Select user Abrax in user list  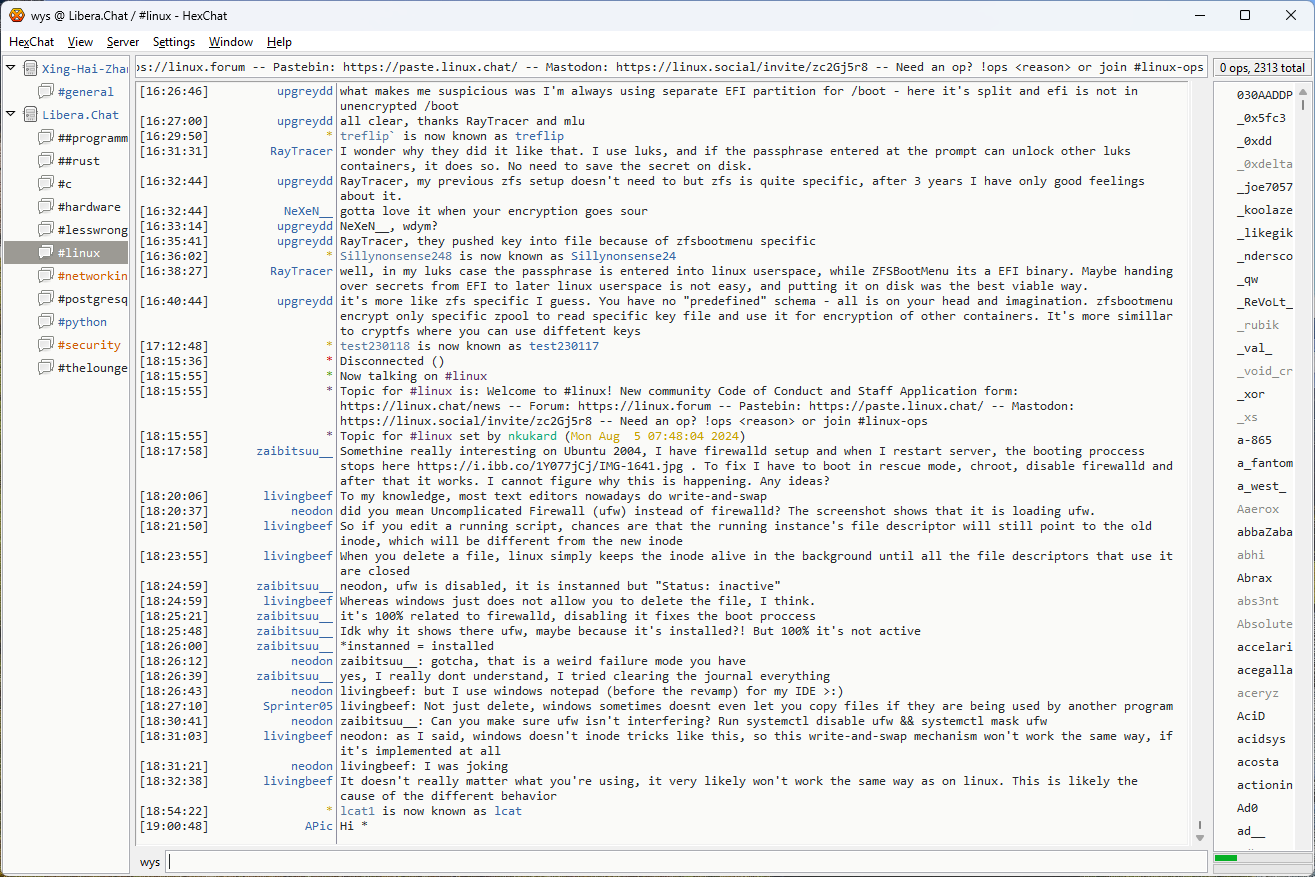coord(1254,578)
